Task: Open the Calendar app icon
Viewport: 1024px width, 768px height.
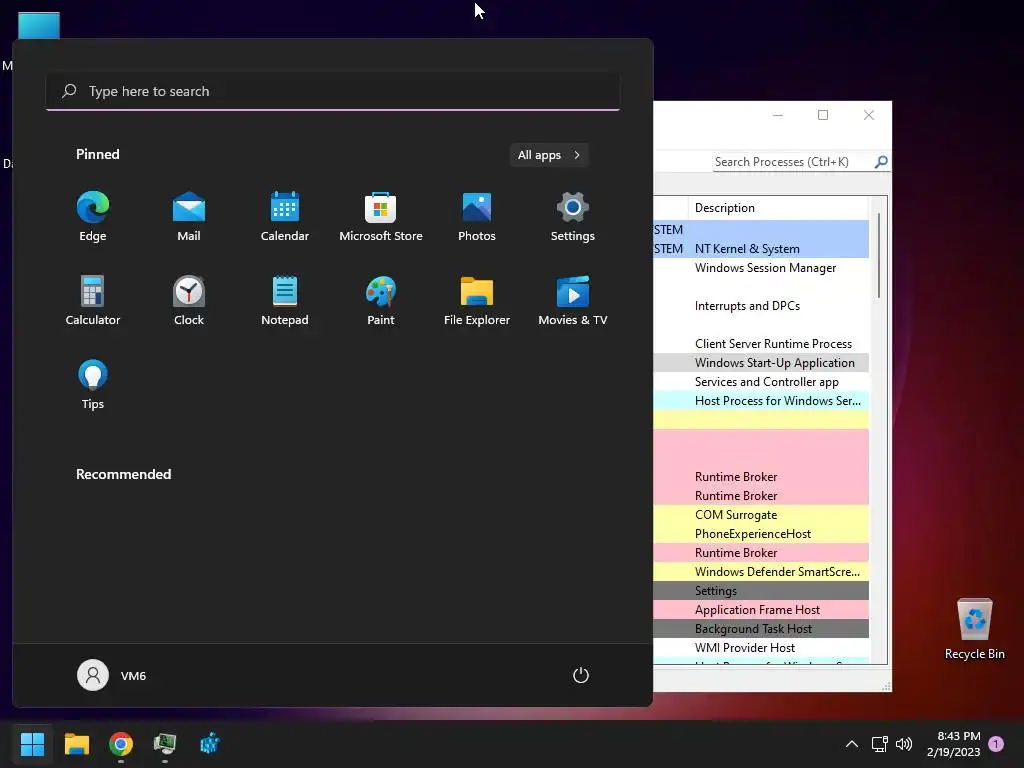Action: 285,217
